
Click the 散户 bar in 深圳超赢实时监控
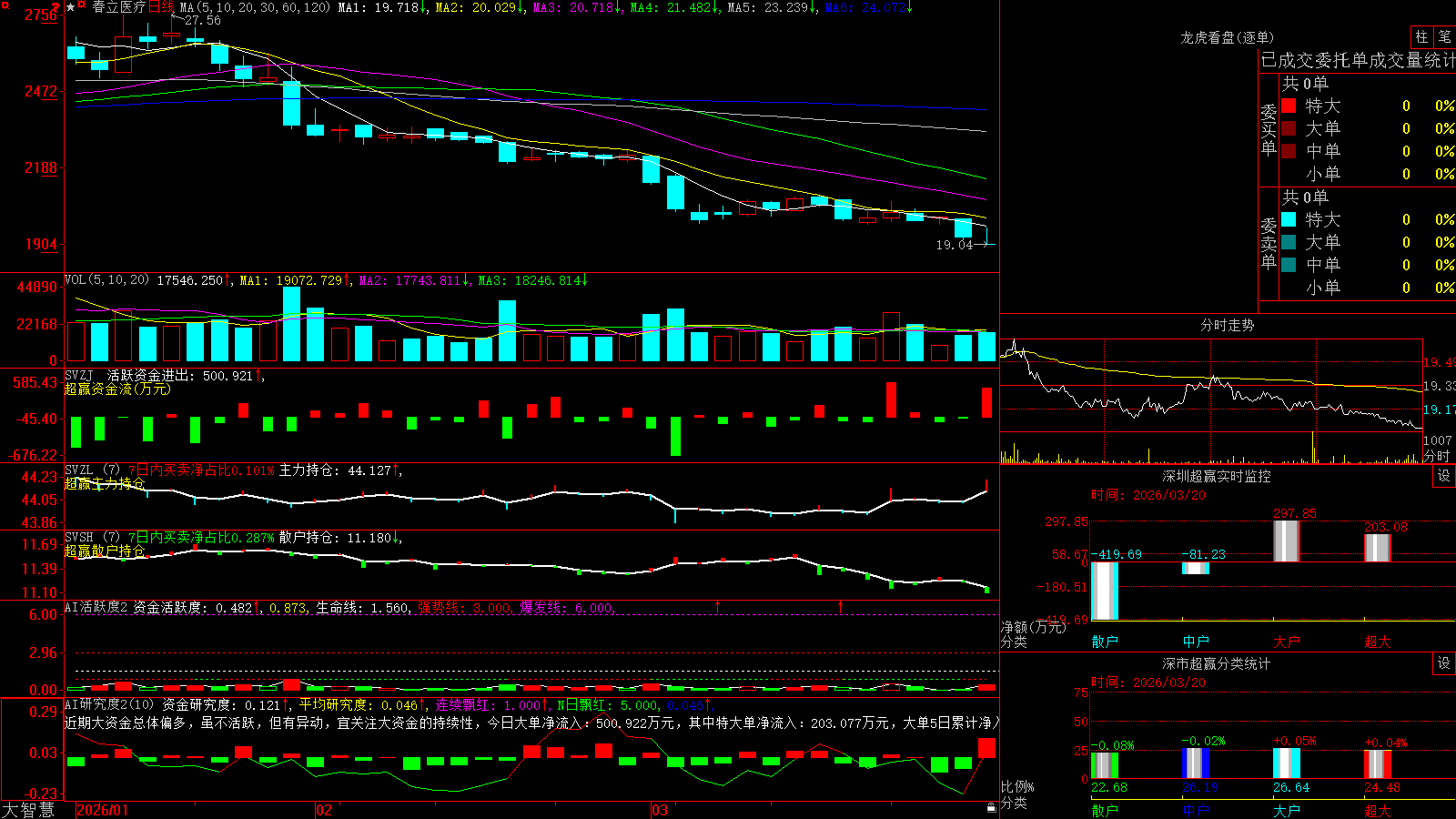pos(1105,591)
